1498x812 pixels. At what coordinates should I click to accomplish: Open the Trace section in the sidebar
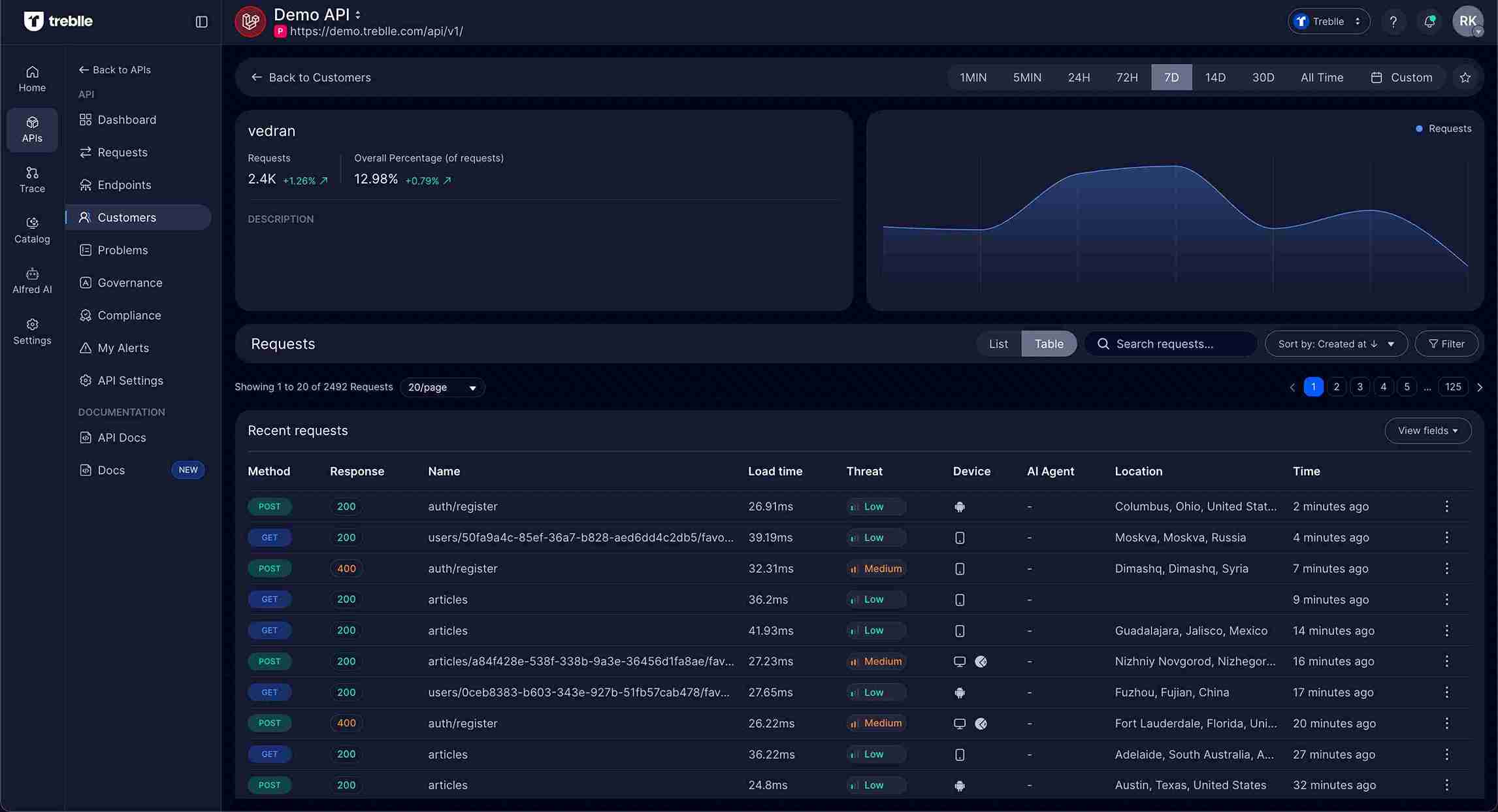(31, 179)
